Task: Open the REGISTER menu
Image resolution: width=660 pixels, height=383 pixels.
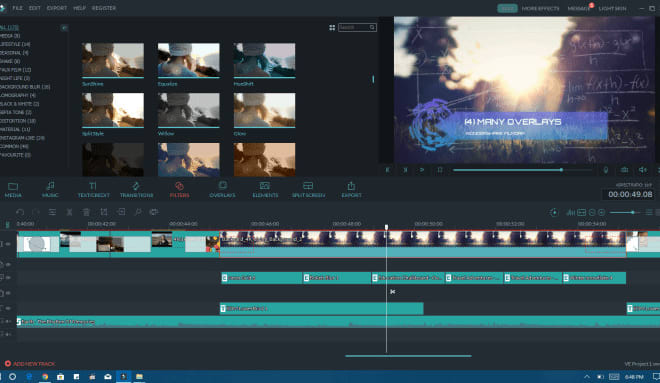Action: coord(104,8)
